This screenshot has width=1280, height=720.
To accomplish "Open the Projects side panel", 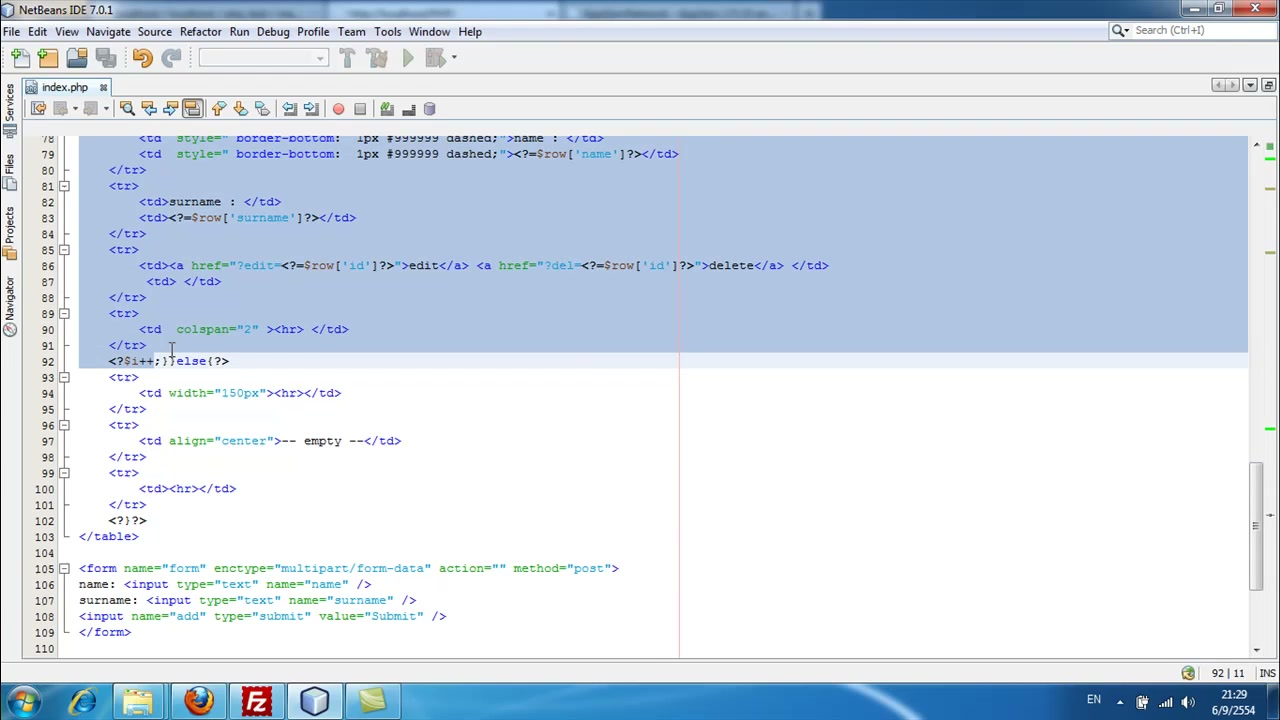I will point(10,235).
